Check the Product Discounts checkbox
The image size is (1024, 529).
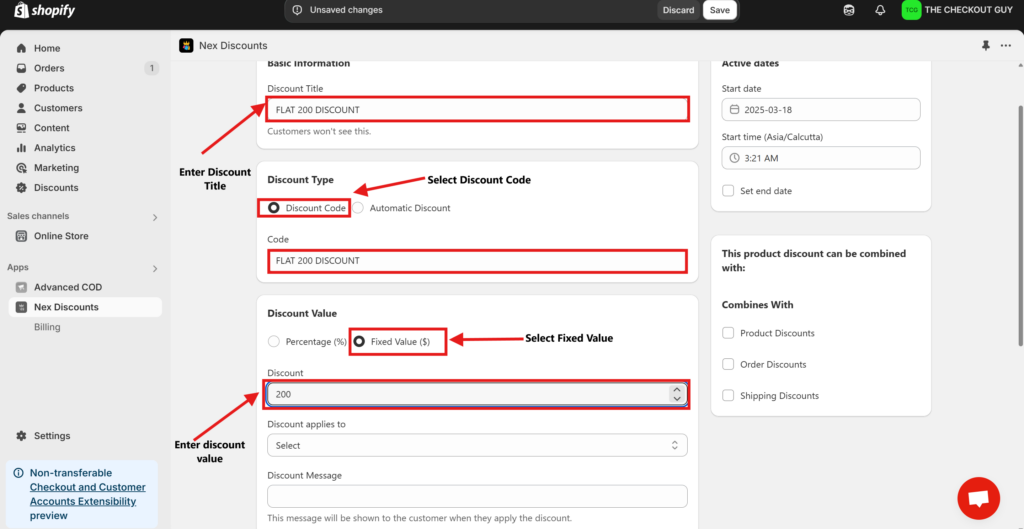tap(728, 333)
